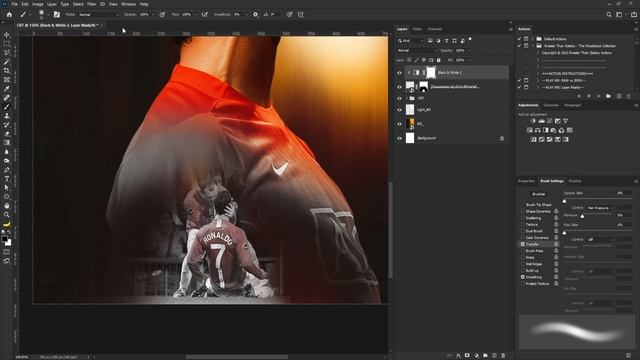
Task: Select the Horizontal Type tool
Action: click(x=7, y=179)
